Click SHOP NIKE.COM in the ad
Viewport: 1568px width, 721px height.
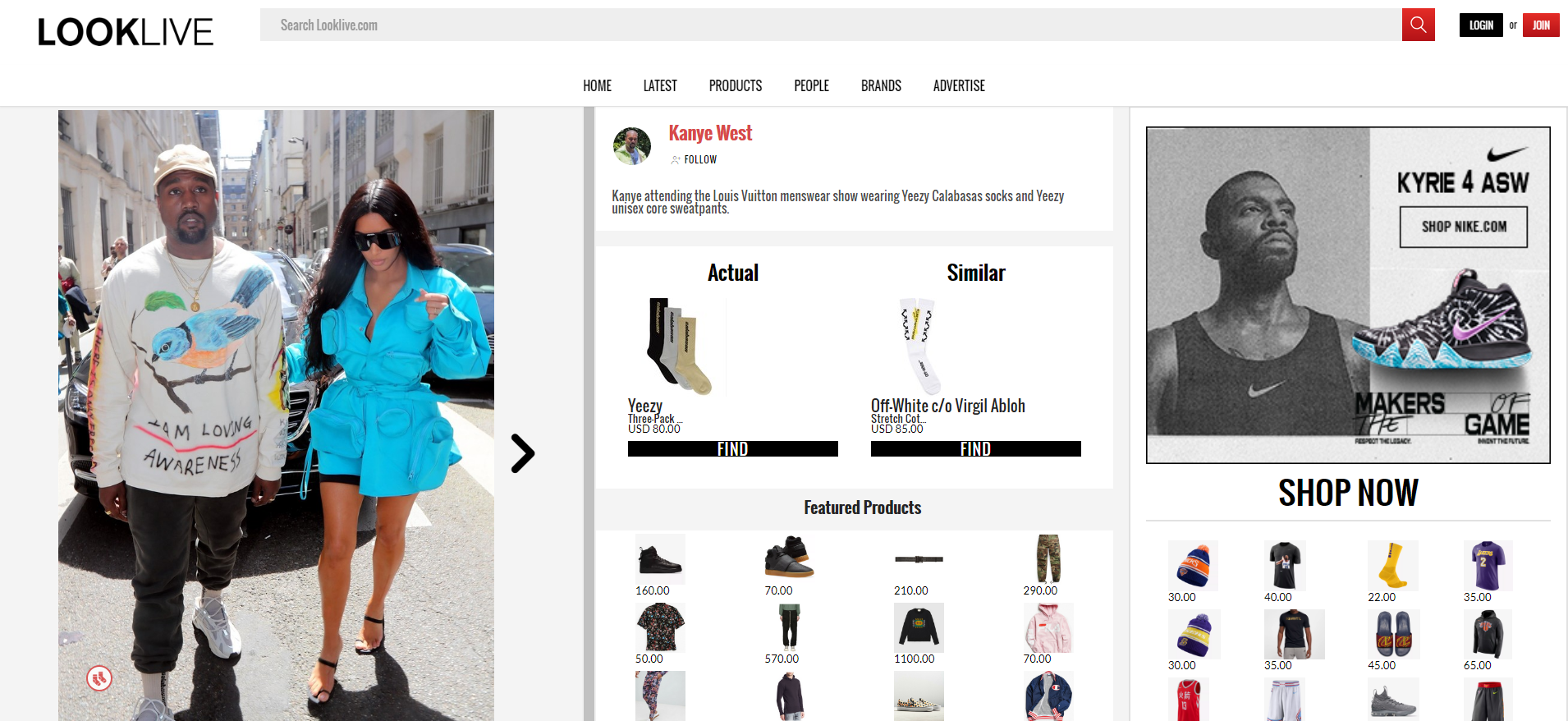tap(1464, 227)
